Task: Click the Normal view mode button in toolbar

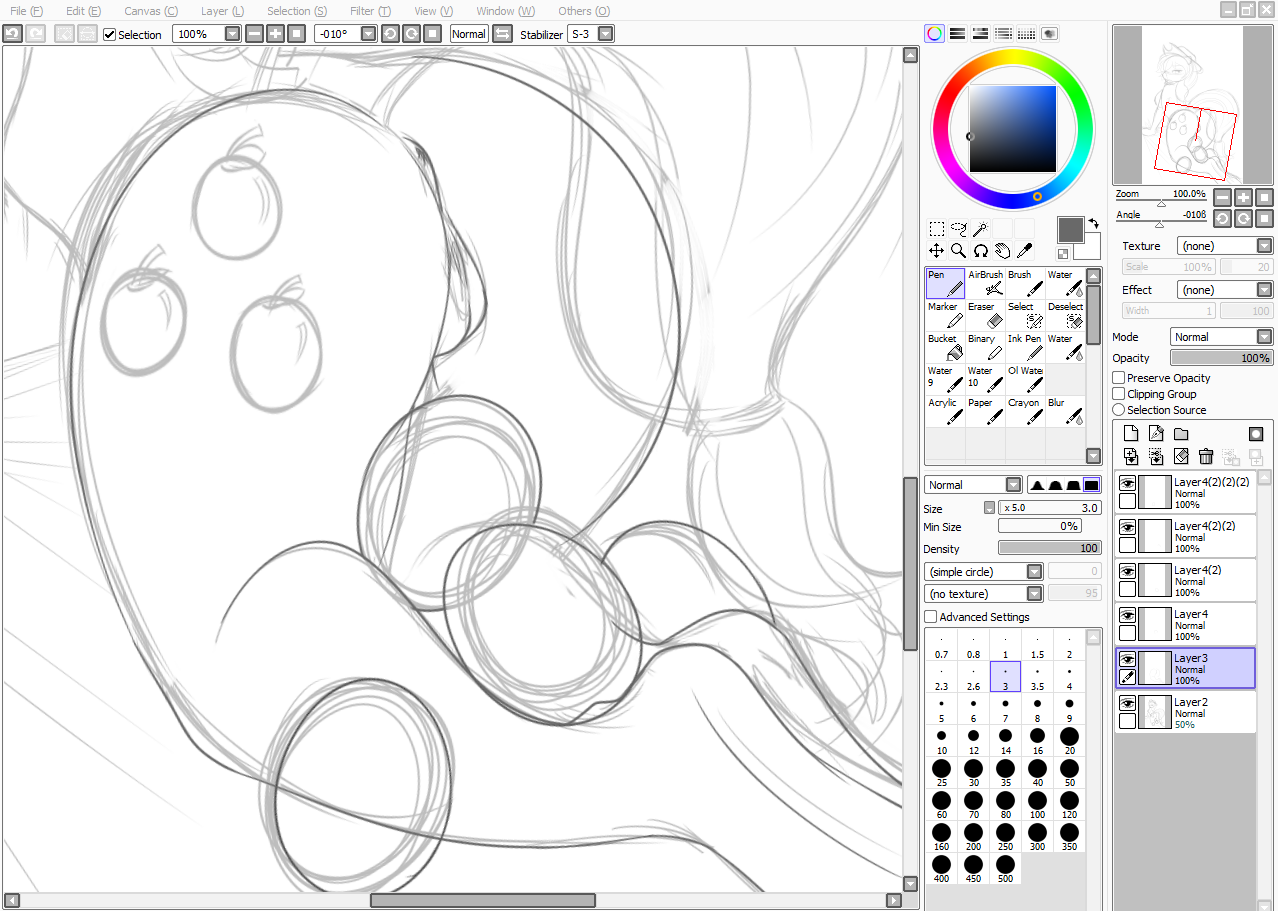Action: (x=468, y=34)
